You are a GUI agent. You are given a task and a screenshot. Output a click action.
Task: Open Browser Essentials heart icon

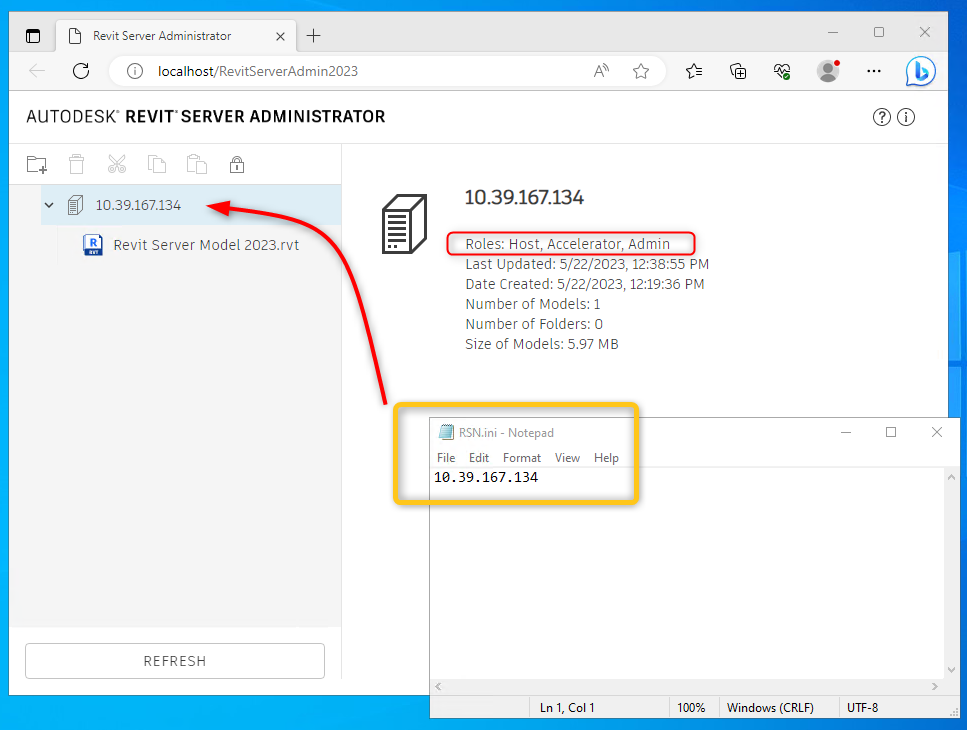[x=782, y=72]
